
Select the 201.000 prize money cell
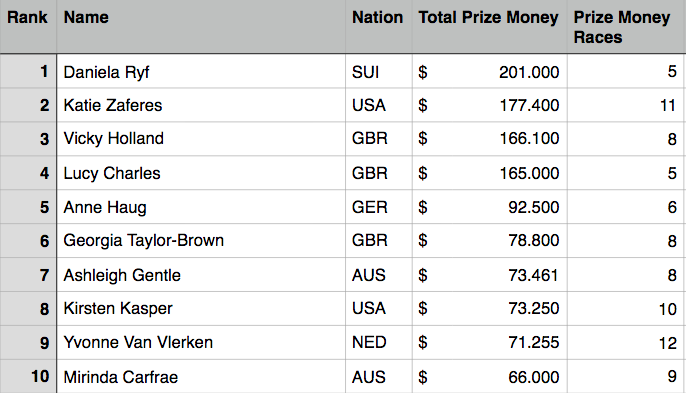pos(490,71)
